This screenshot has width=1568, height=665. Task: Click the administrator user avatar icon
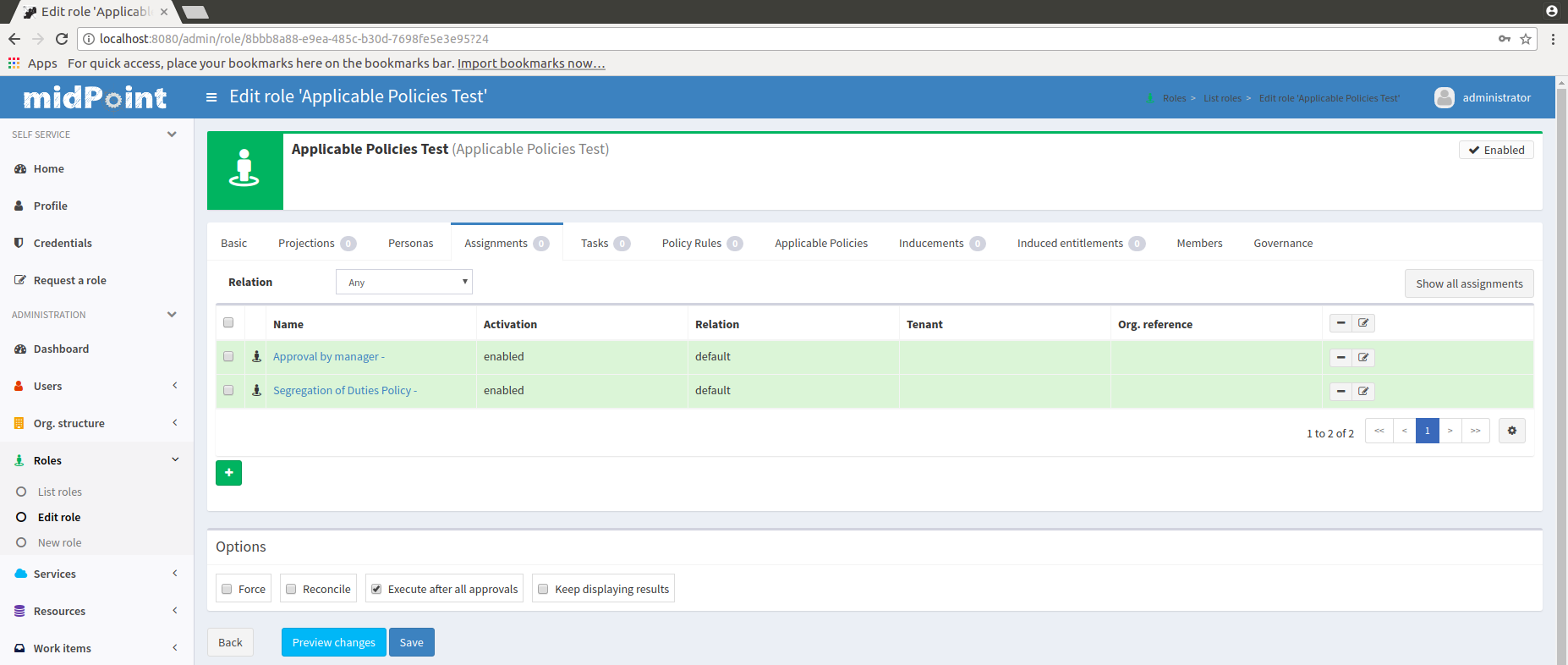coord(1444,98)
